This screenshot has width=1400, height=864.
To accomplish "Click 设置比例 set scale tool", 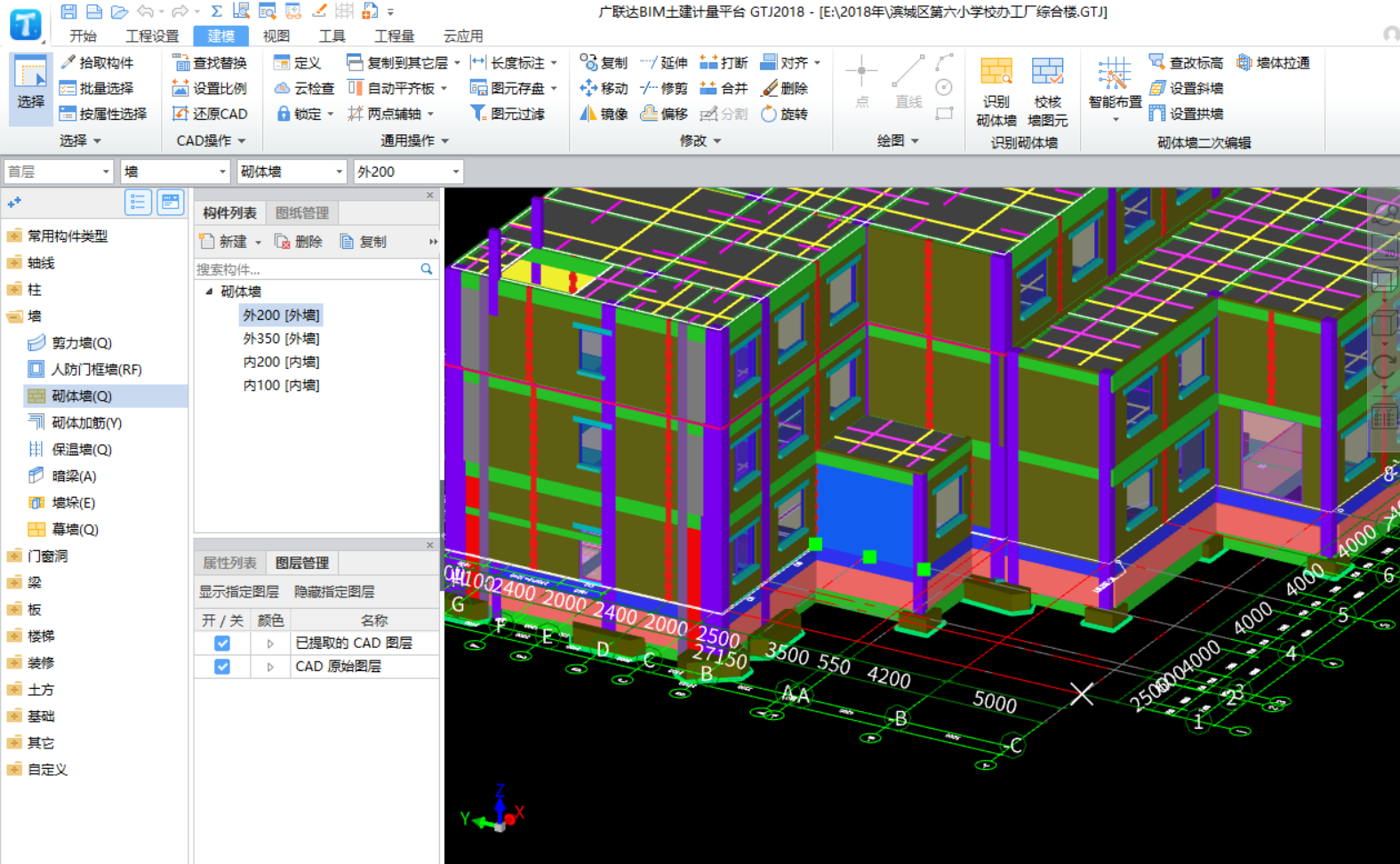I will click(x=210, y=88).
